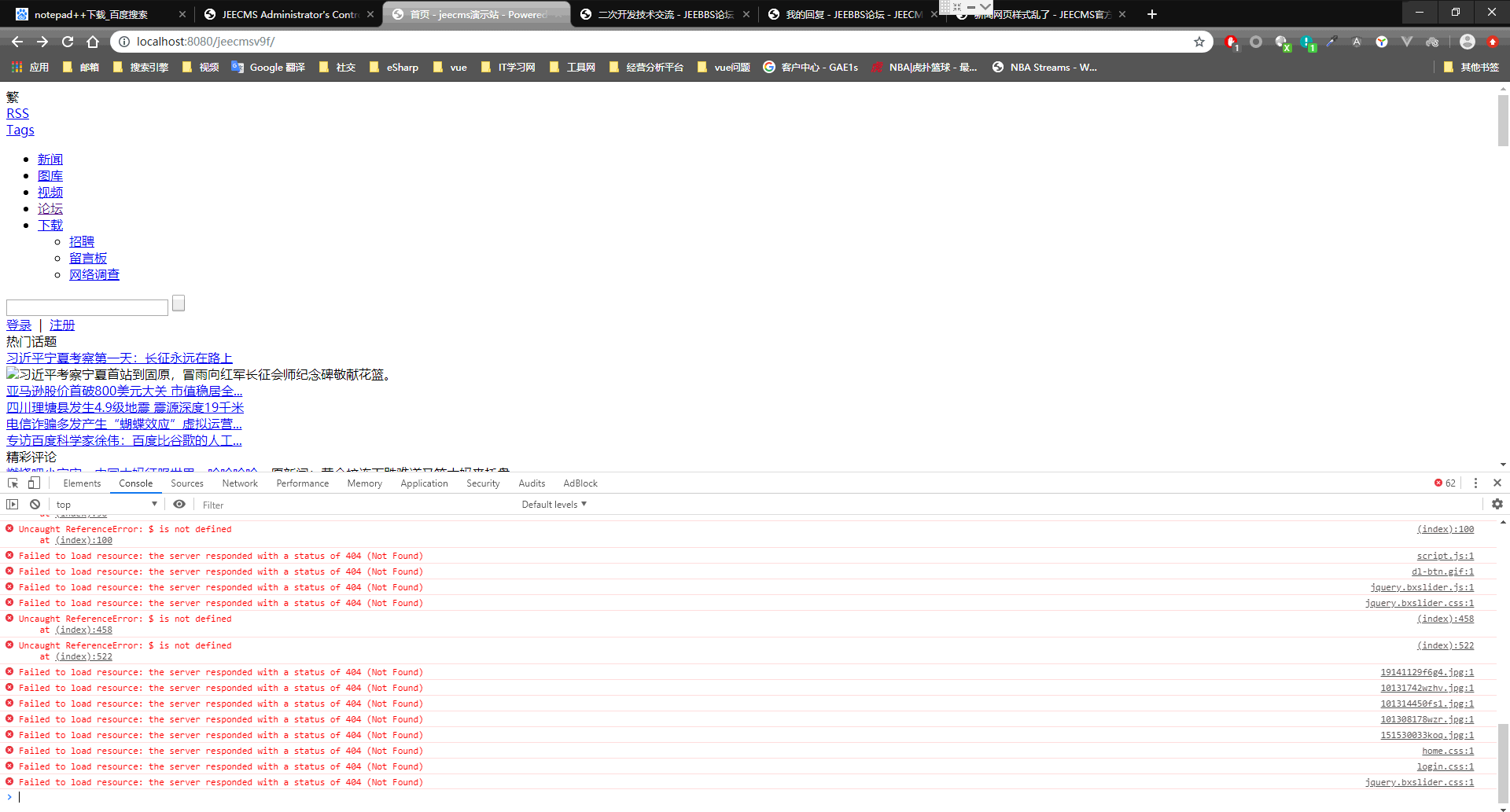Toggle live expression eye icon

coord(179,504)
